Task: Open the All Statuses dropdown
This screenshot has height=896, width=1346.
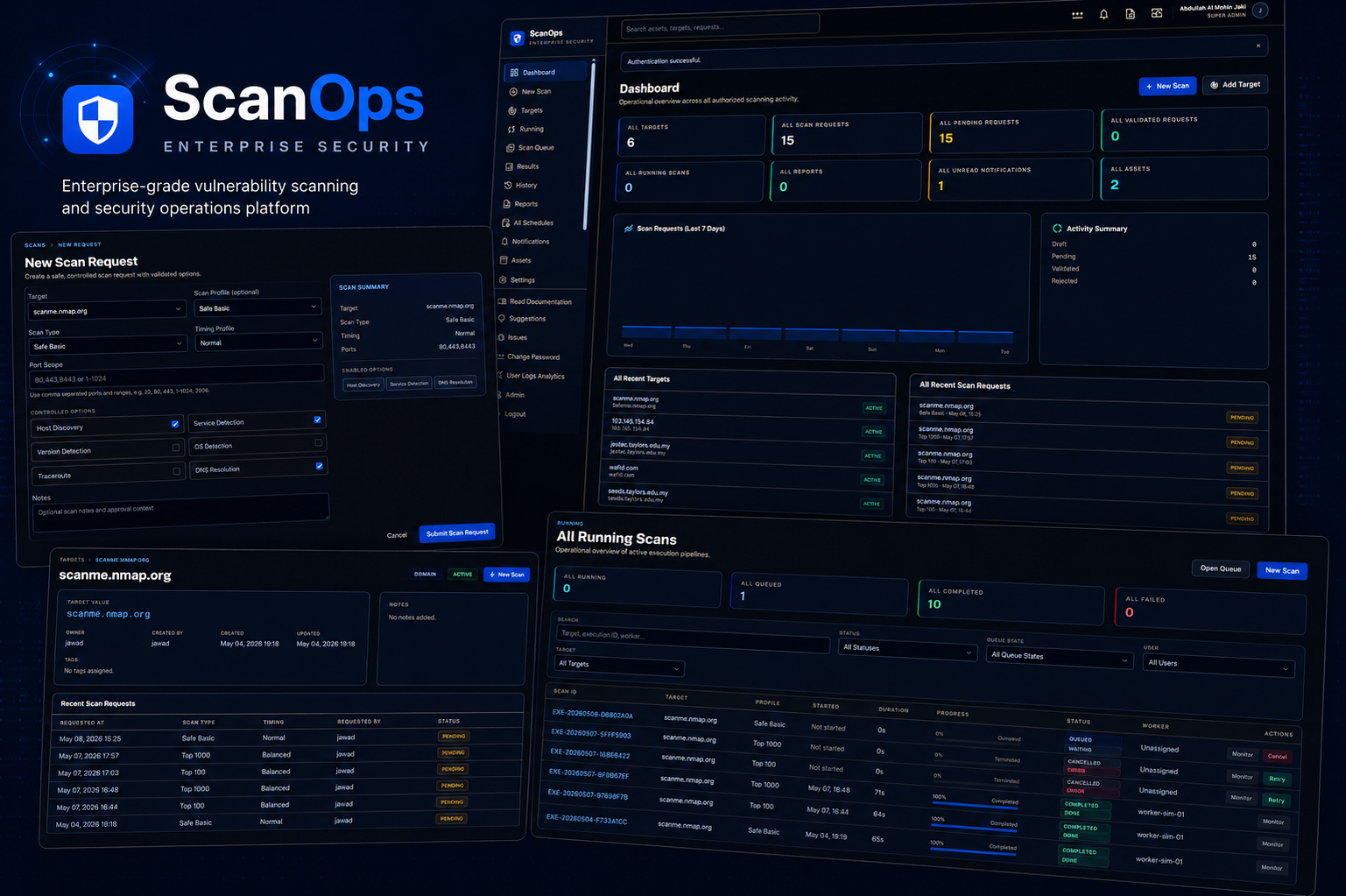Action: pos(907,649)
